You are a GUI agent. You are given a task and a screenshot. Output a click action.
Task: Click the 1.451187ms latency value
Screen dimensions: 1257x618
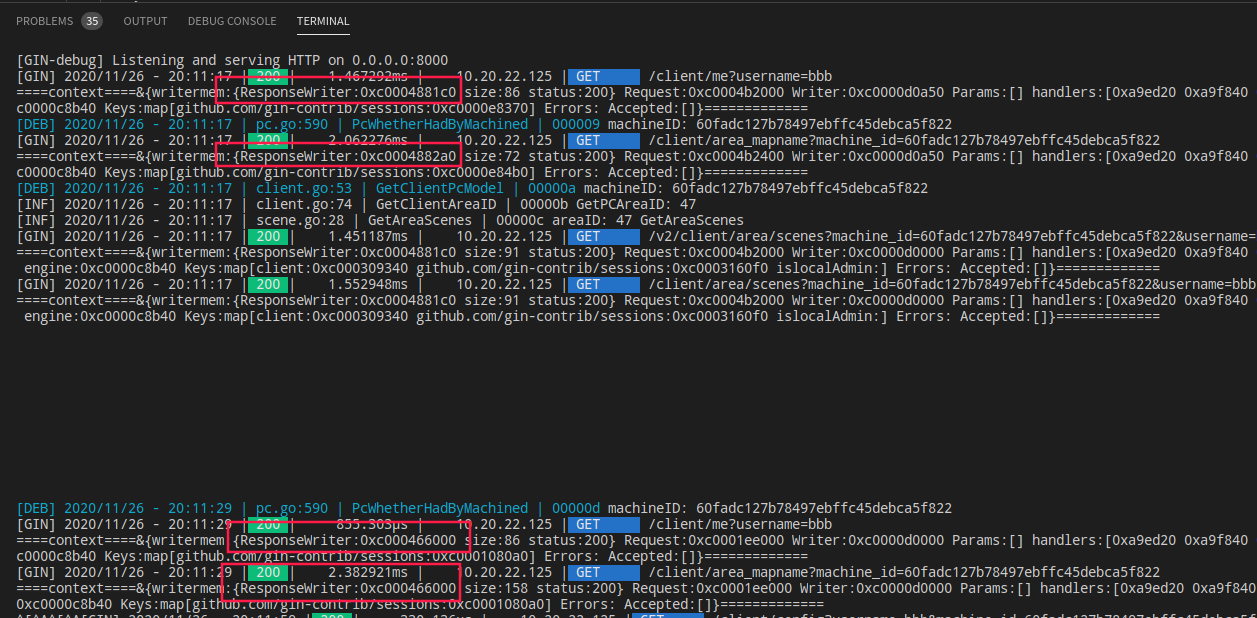368,236
